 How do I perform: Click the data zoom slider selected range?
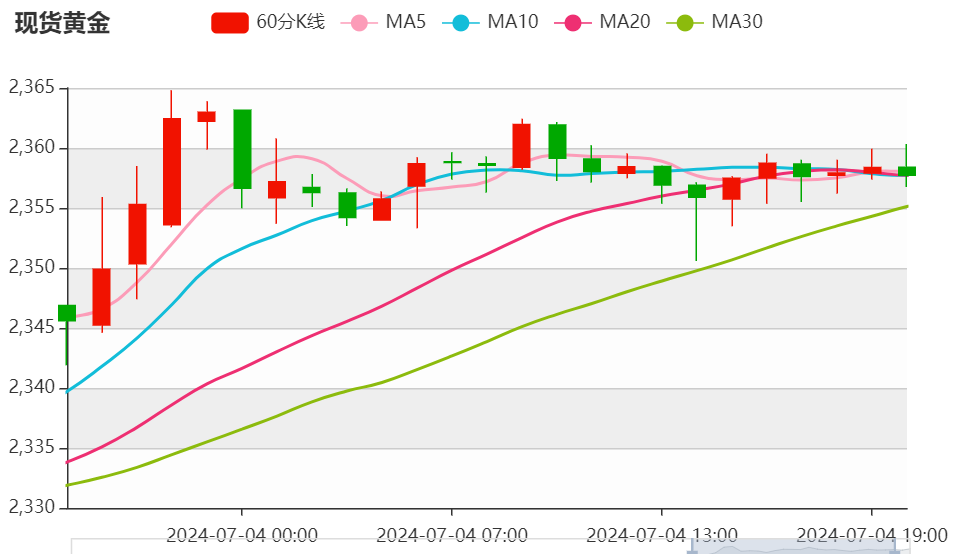(795, 546)
